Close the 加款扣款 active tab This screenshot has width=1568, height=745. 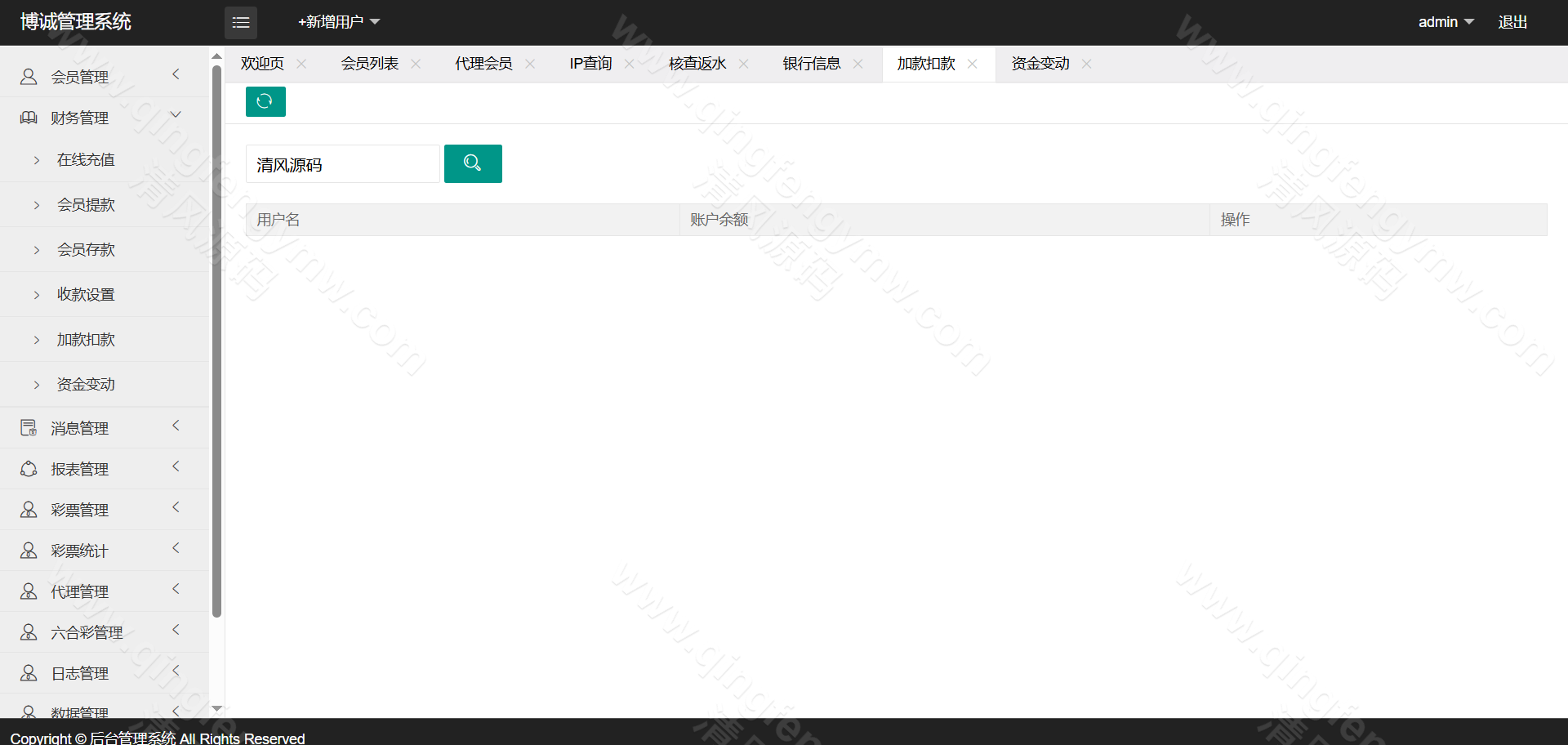[972, 64]
